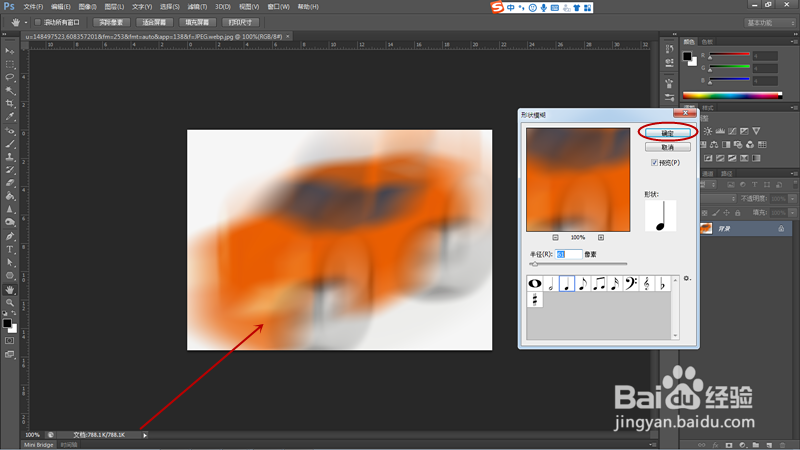Toggle scroll all windows checkbox
This screenshot has width=800, height=450.
(37, 22)
